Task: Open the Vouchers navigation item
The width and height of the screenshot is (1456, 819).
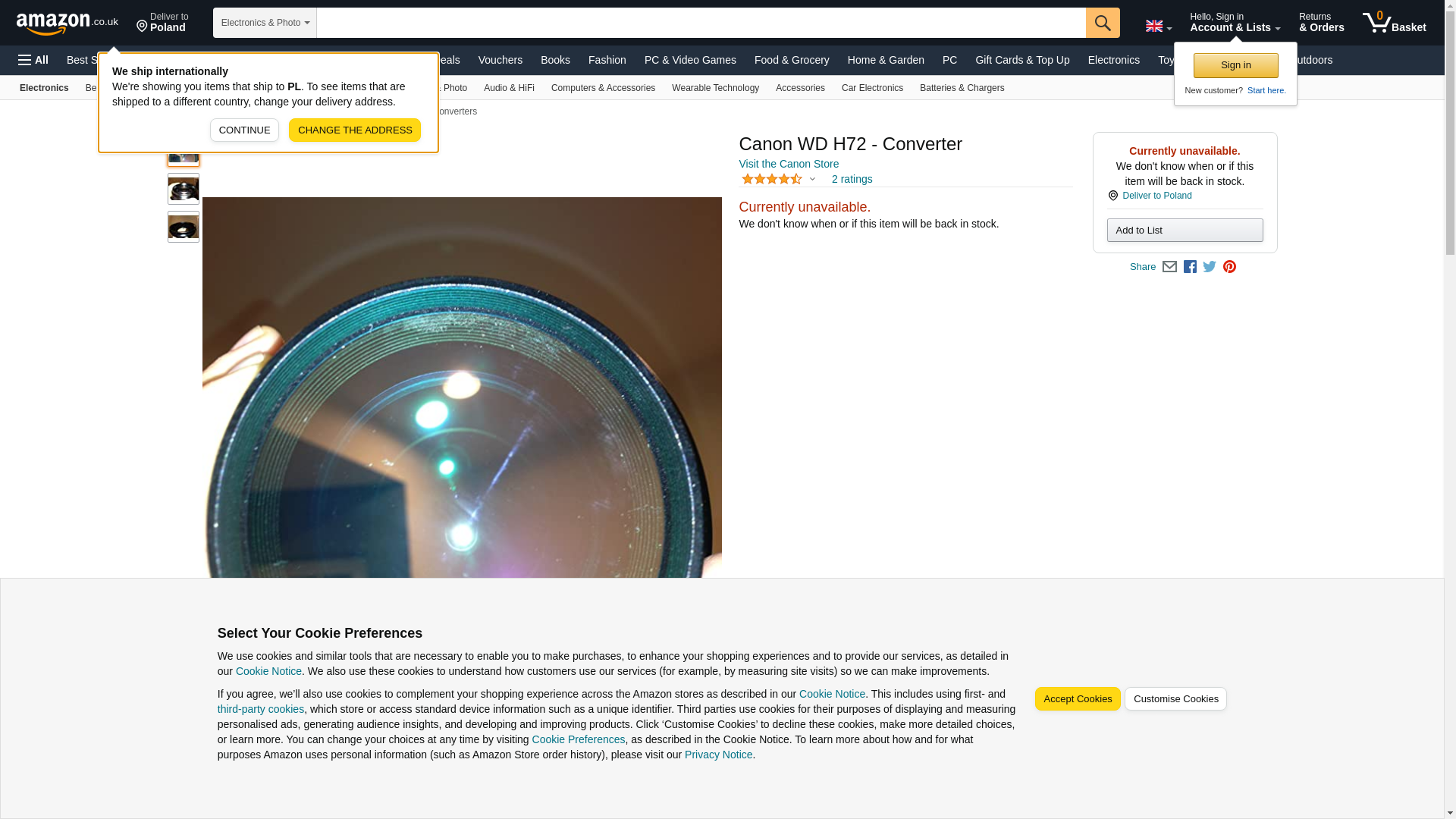Action: coord(500,60)
